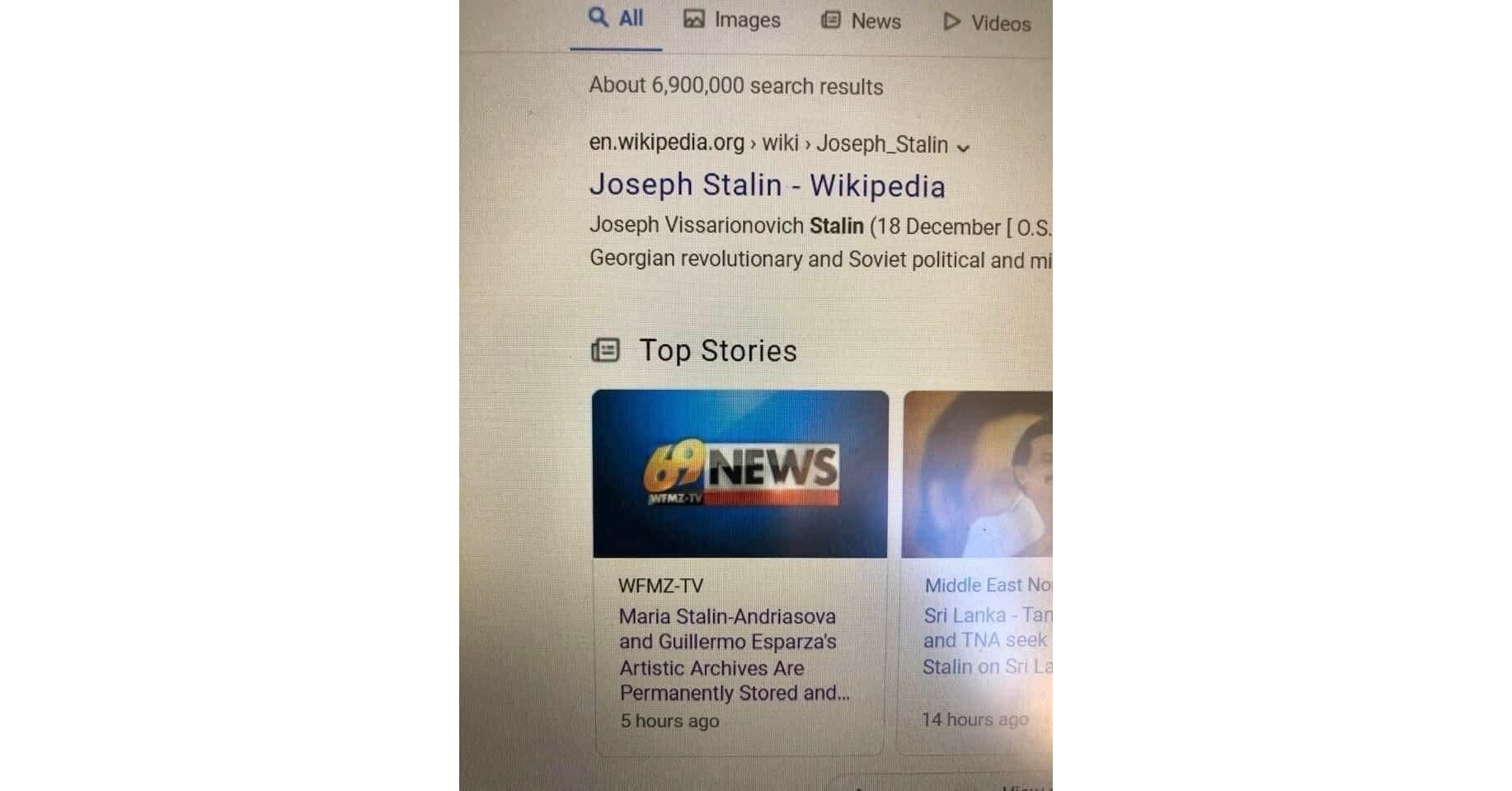Switch to the News tab
The image size is (1512, 791).
pos(861,21)
